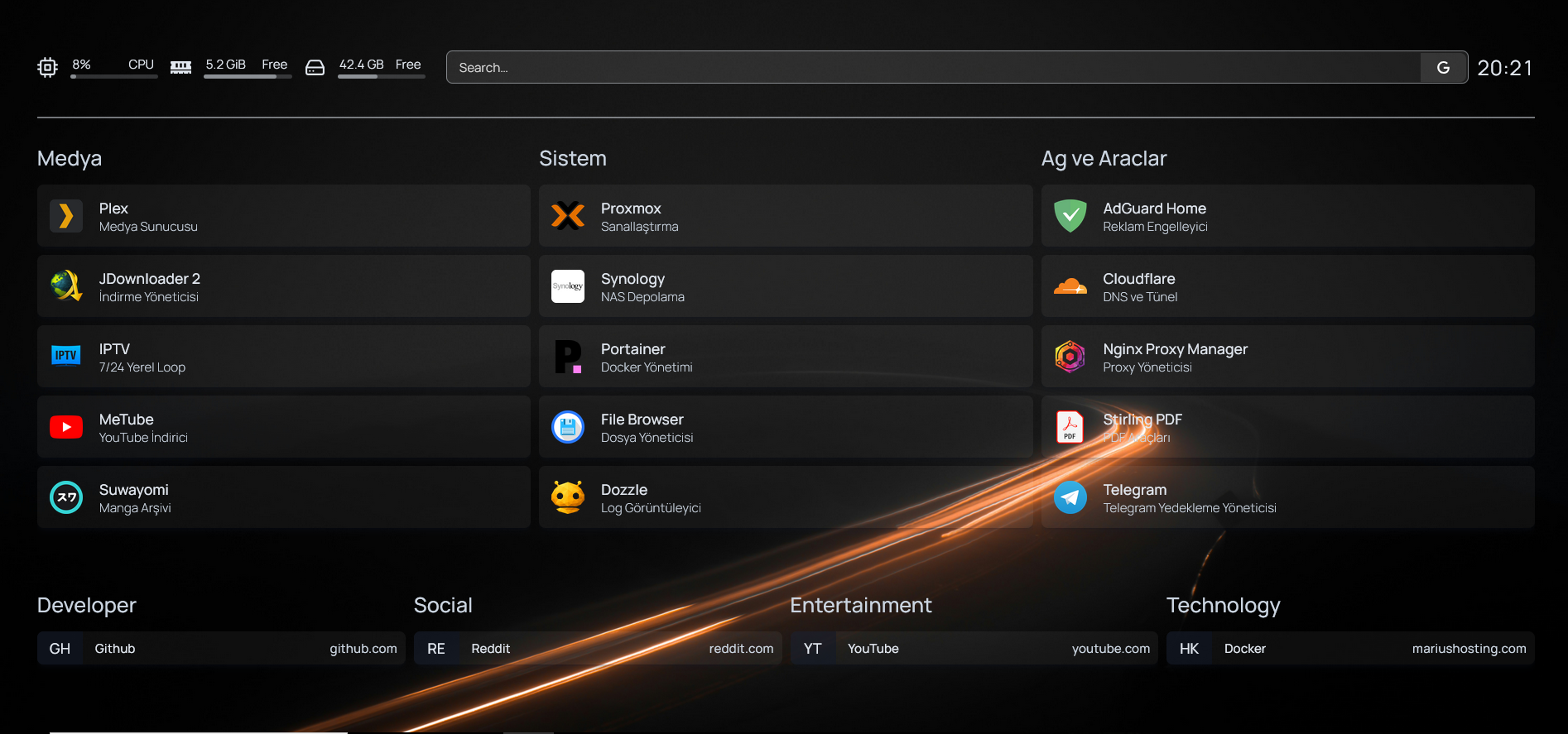Click Docker Yönetimi description
This screenshot has width=1568, height=734.
(x=647, y=367)
